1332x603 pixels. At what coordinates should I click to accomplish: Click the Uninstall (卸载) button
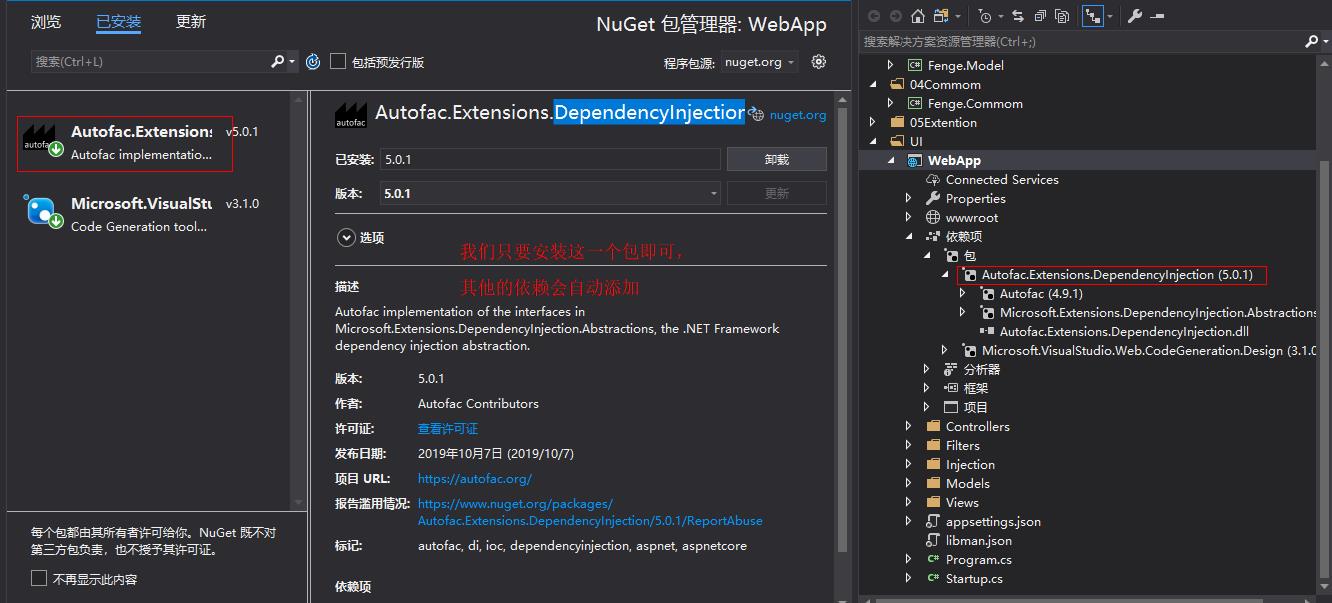point(776,159)
